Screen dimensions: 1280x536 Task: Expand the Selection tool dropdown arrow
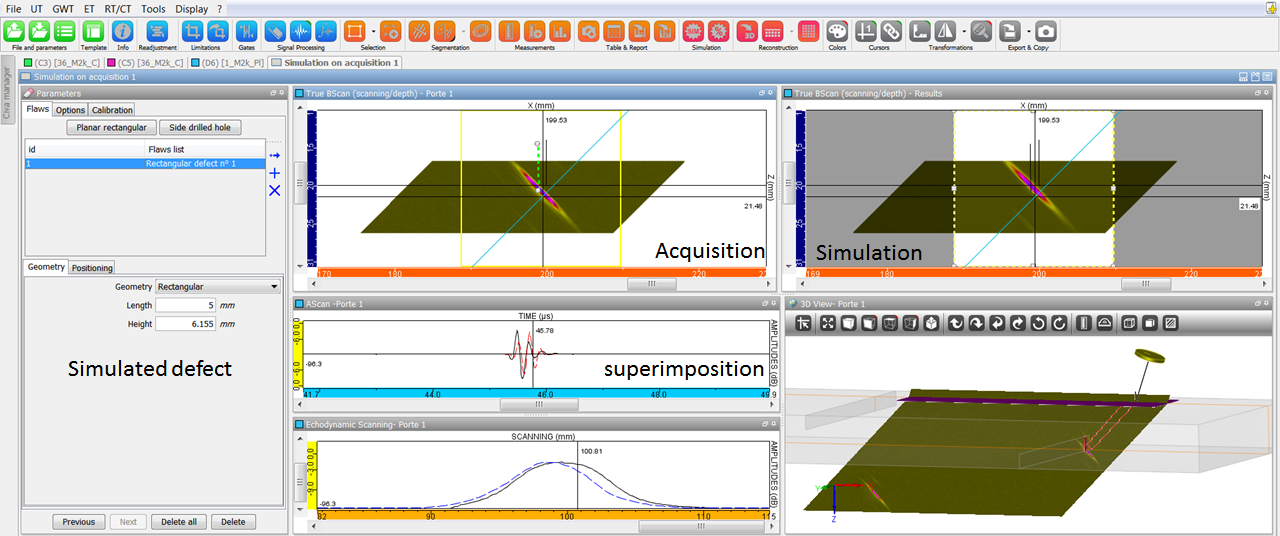click(373, 31)
